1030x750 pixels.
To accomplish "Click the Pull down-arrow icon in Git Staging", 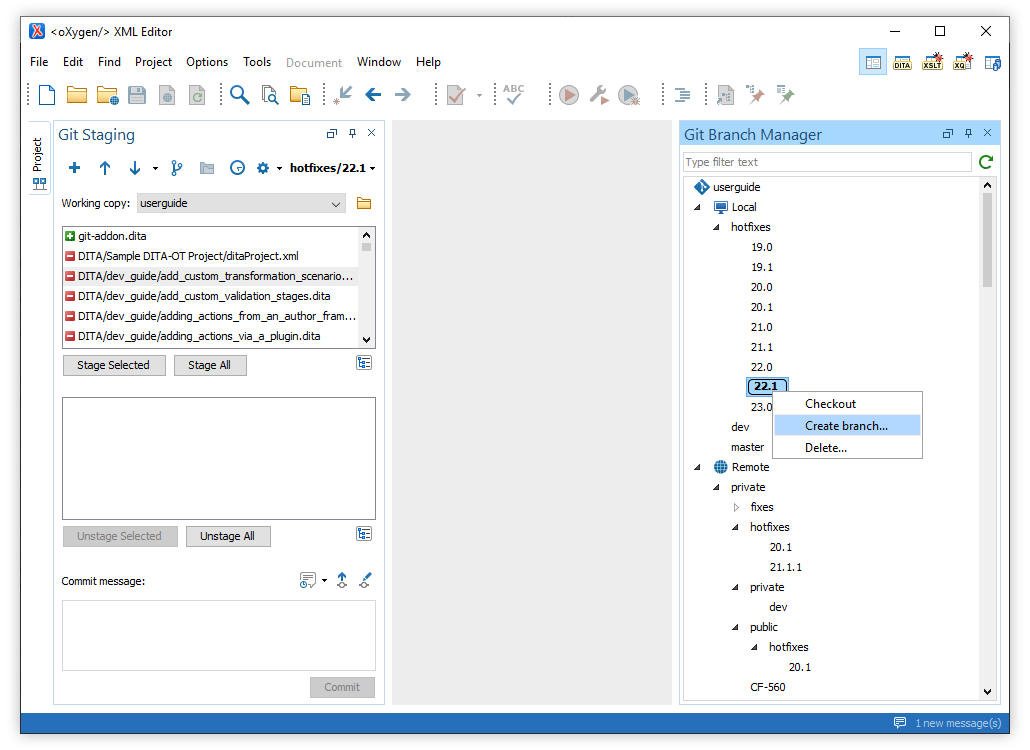I will pos(135,168).
